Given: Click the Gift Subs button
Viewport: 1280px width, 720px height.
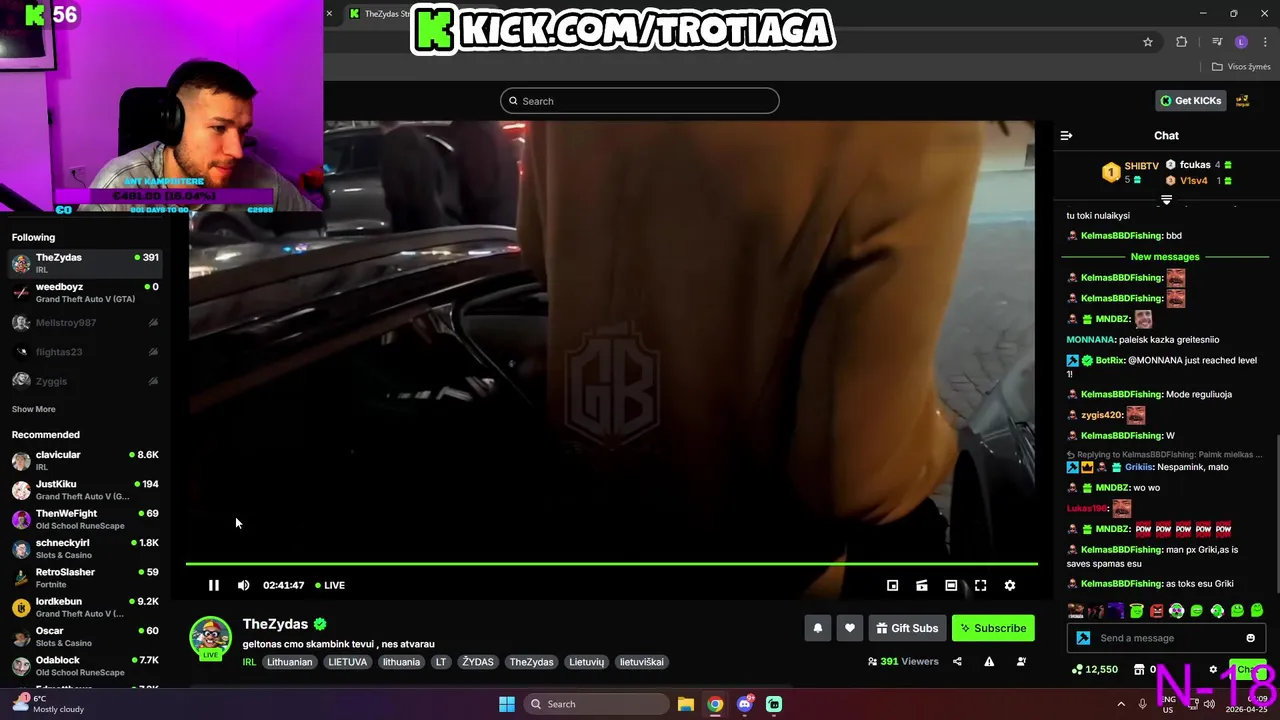Looking at the screenshot, I should point(907,628).
